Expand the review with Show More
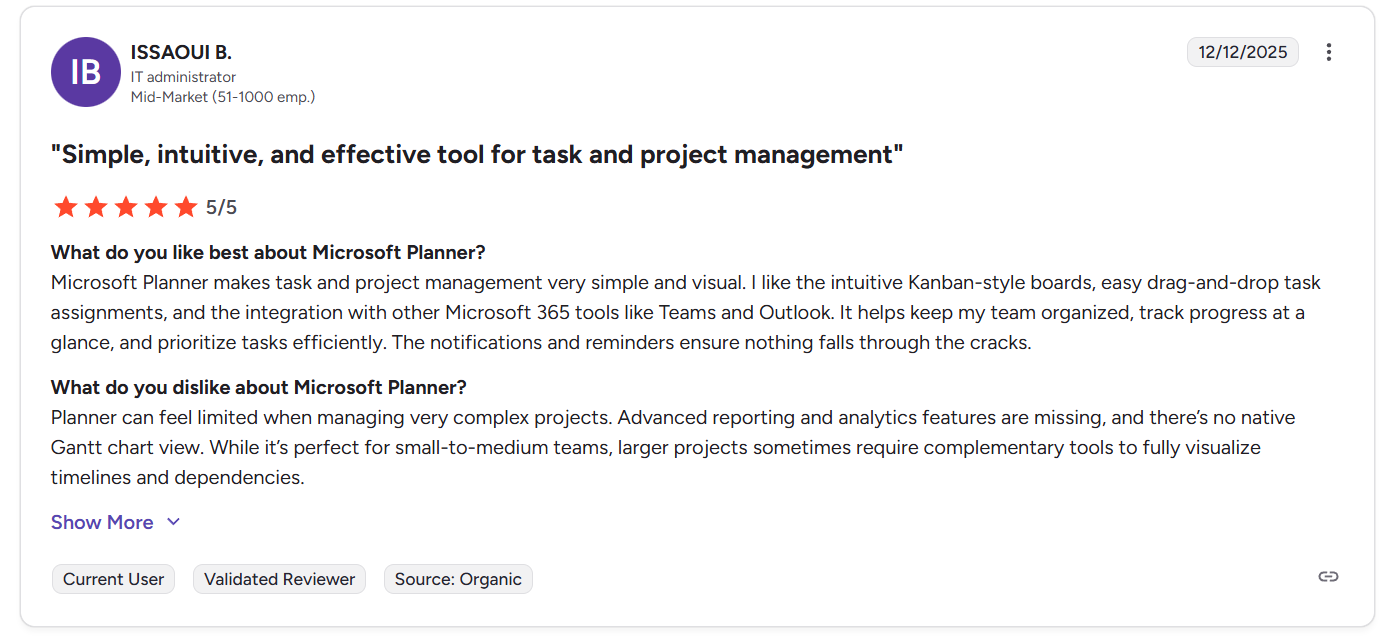Image resolution: width=1400 pixels, height=643 pixels. pyautogui.click(x=102, y=522)
